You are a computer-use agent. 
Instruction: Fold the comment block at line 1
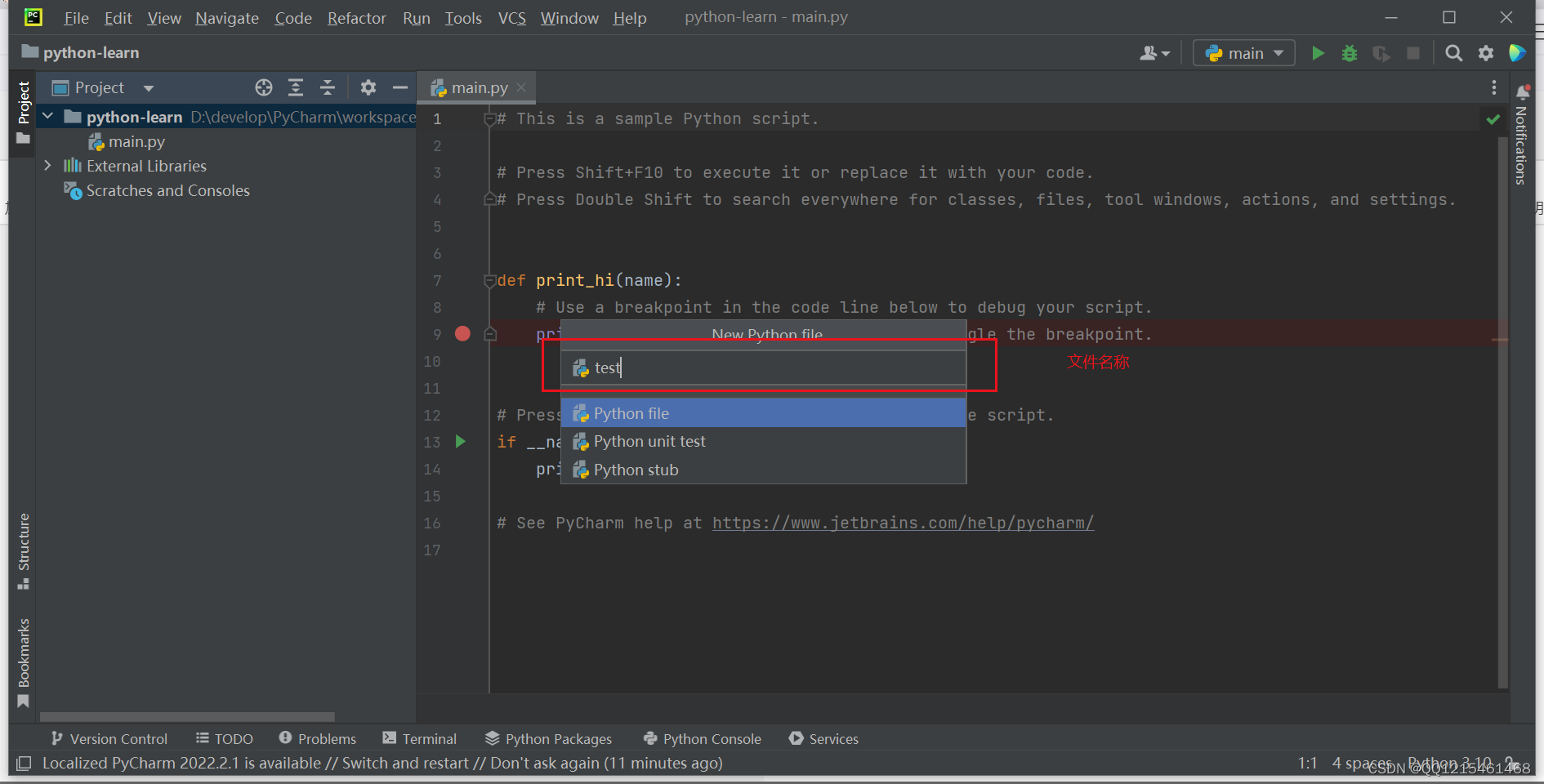(x=490, y=119)
